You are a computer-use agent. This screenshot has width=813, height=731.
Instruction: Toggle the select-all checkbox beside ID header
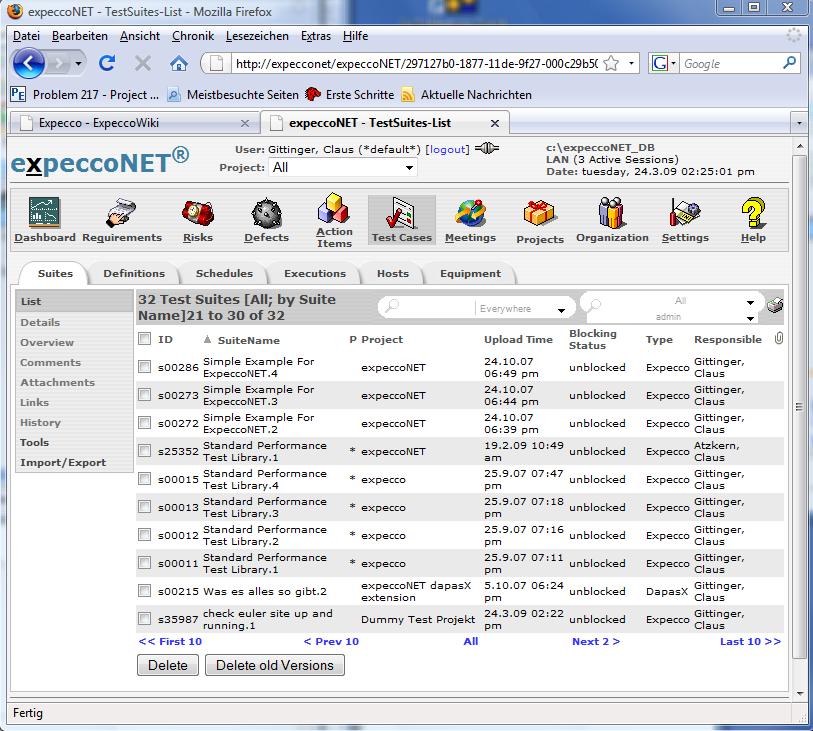click(145, 340)
